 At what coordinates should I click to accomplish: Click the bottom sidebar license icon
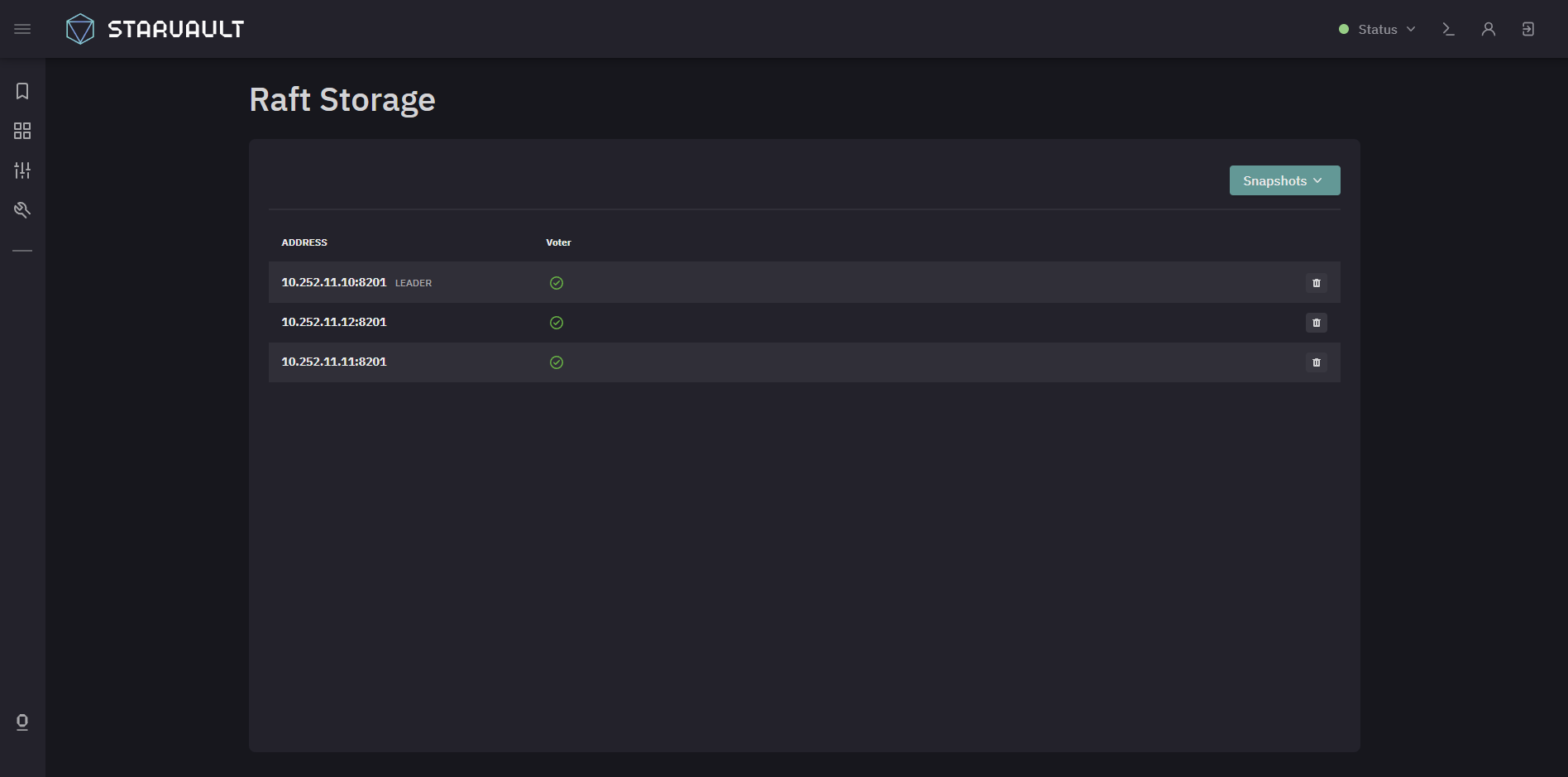click(x=22, y=722)
